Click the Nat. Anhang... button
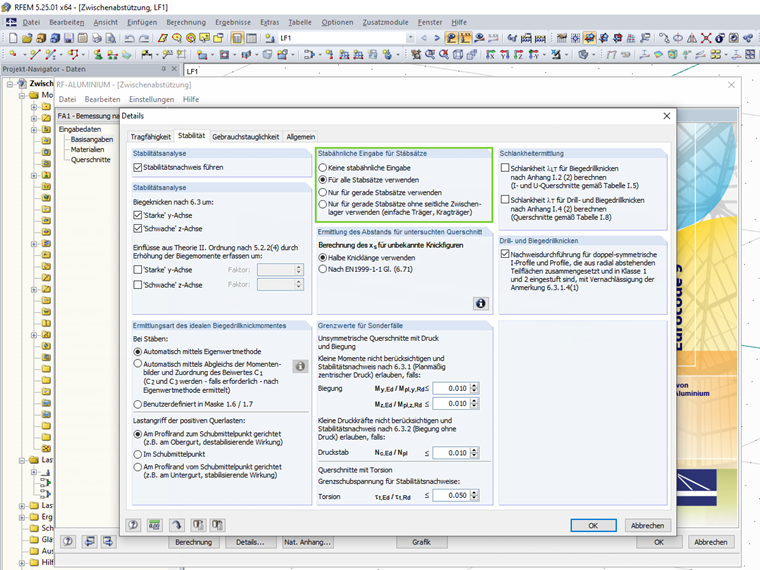 coord(307,542)
